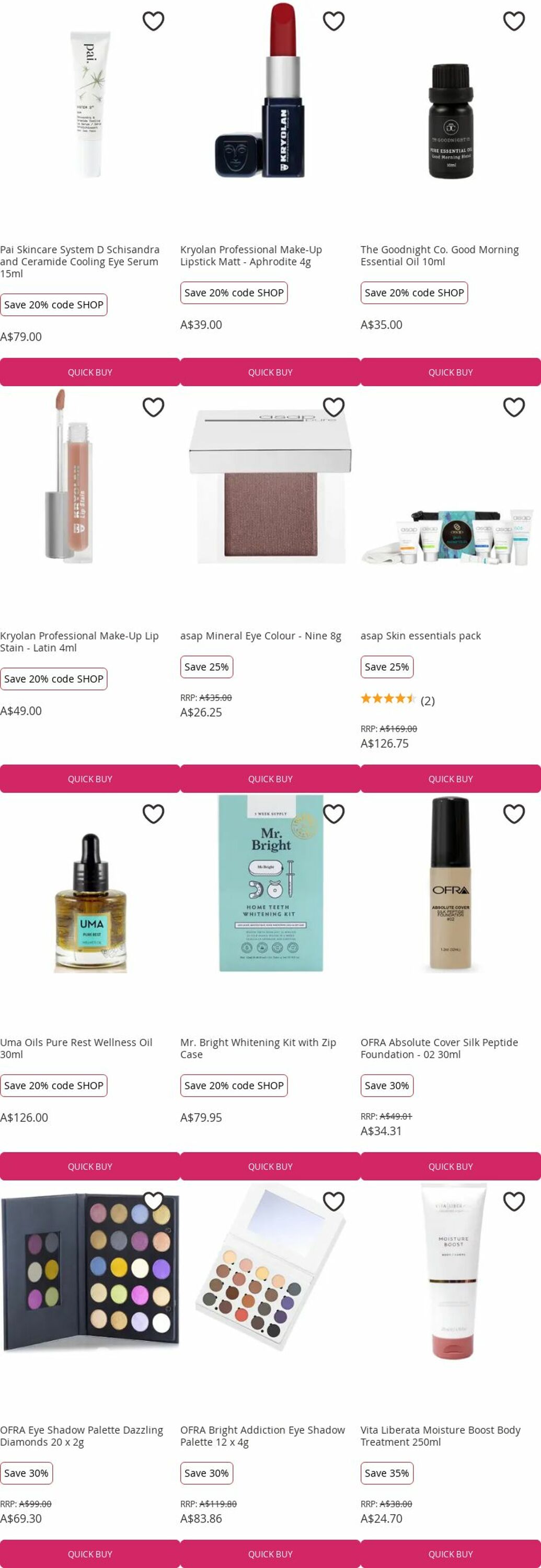Toggle wishlist for Vita Liberata Moisture Boost
This screenshot has width=541, height=1568.
point(514,1202)
